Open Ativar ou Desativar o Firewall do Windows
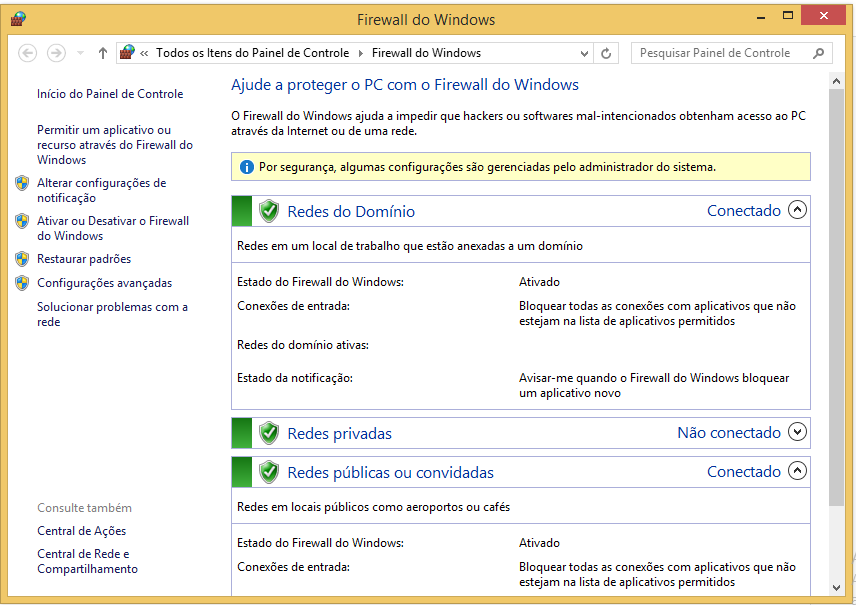The image size is (856, 605). pos(113,228)
